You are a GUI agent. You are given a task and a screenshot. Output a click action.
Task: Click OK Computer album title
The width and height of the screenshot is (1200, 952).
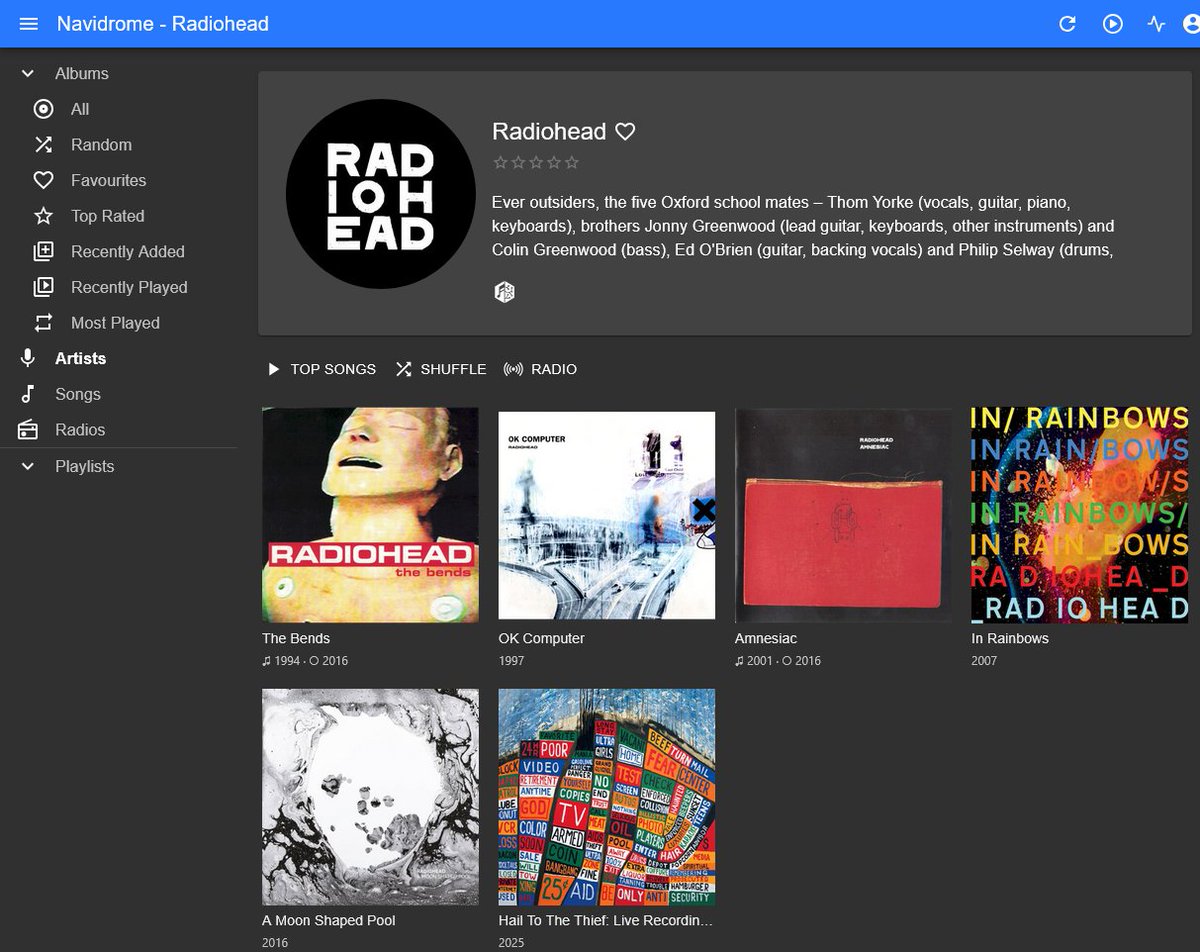(542, 638)
